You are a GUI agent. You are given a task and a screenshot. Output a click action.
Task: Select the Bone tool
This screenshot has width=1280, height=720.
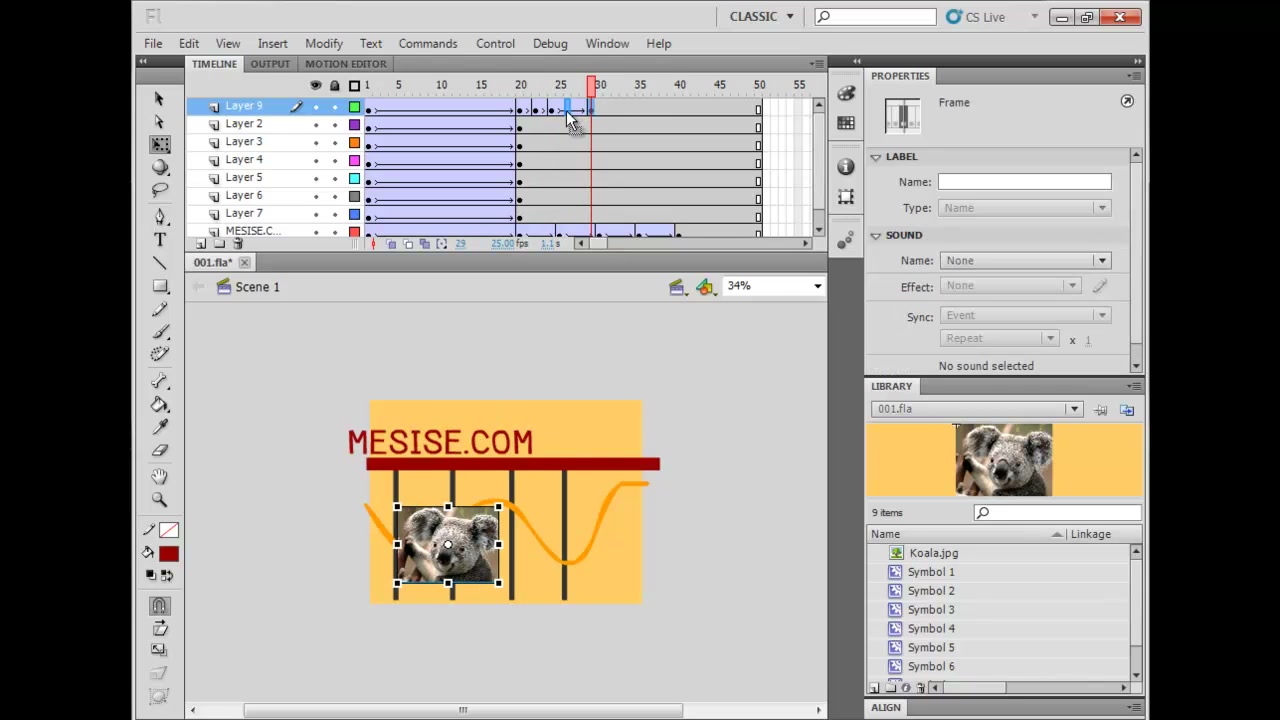tap(160, 381)
